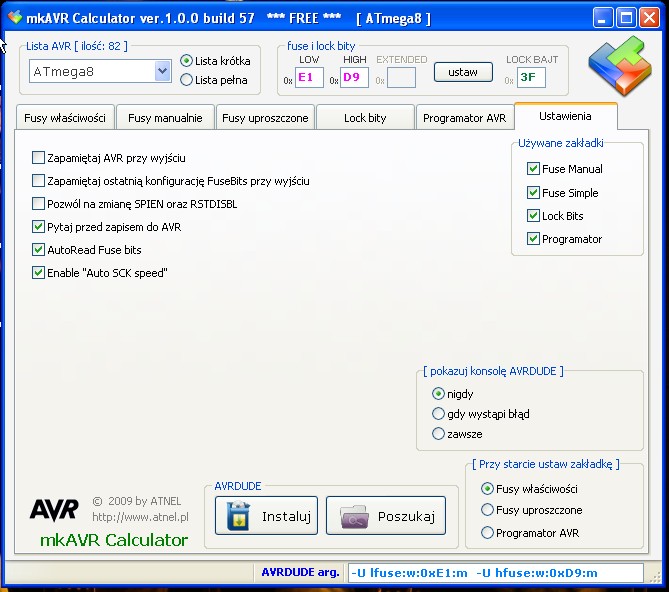Open the Lock bity tab

[365, 117]
